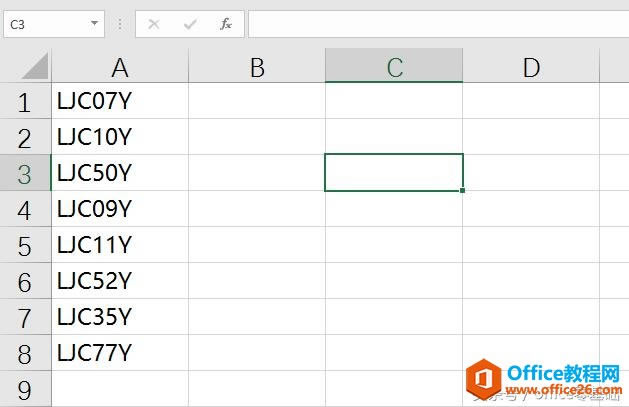Select row 5 header
Screen dimensions: 629x407
25,245
